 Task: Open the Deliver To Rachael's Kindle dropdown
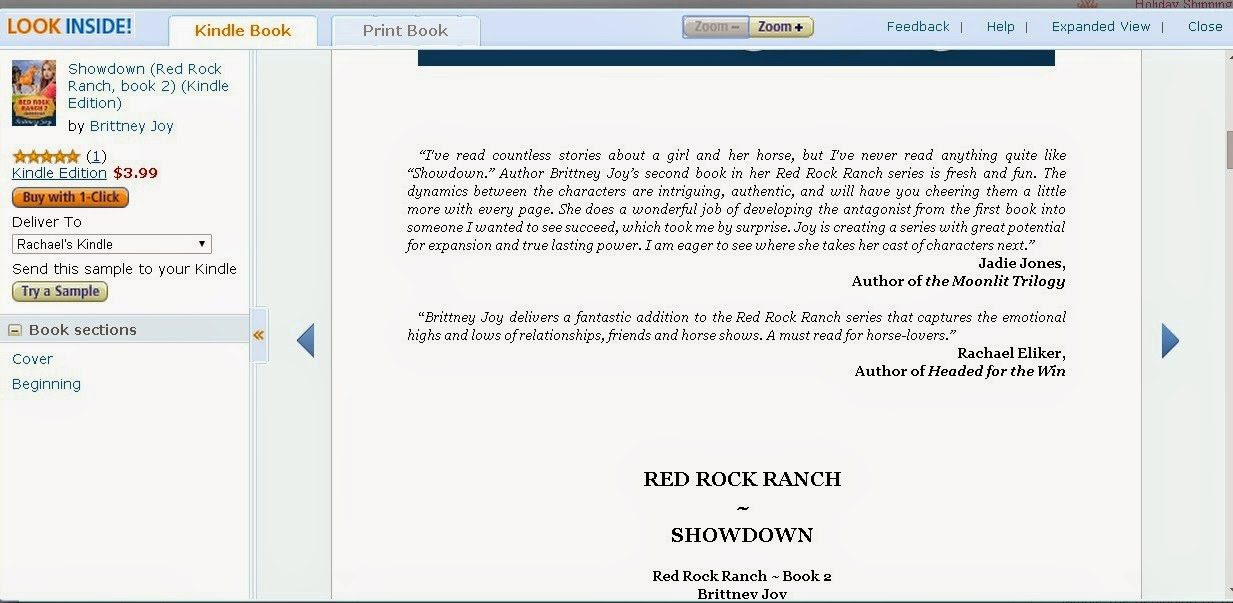(x=112, y=244)
